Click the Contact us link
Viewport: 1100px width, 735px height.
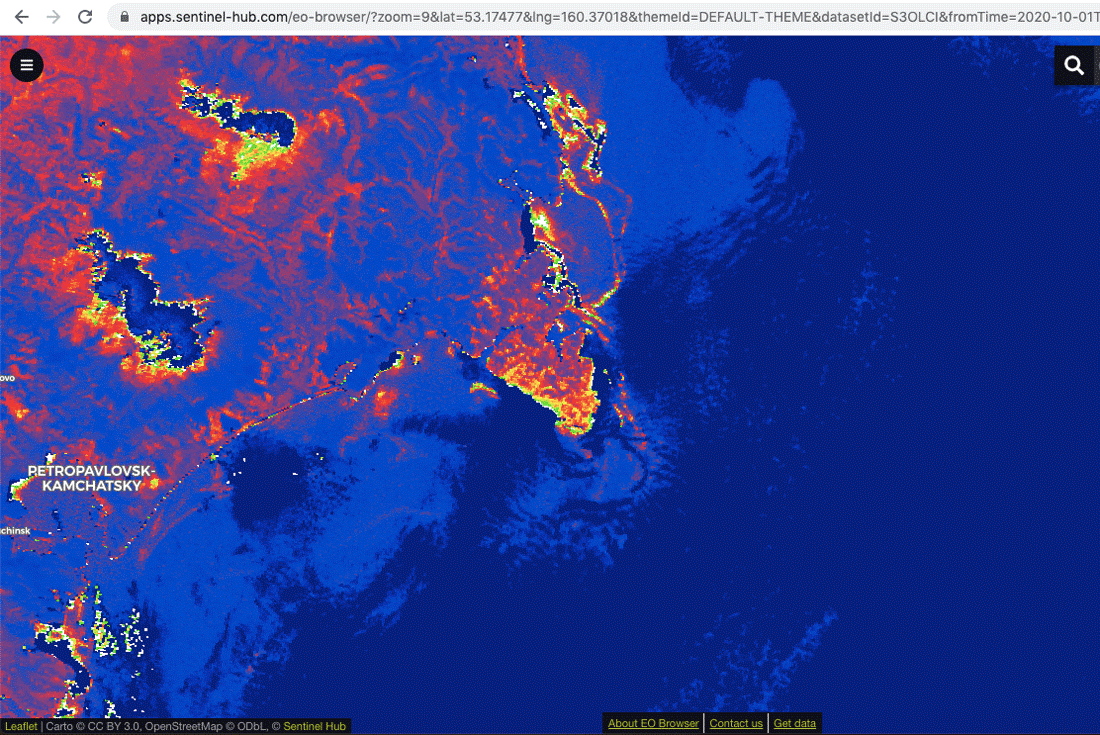click(736, 723)
